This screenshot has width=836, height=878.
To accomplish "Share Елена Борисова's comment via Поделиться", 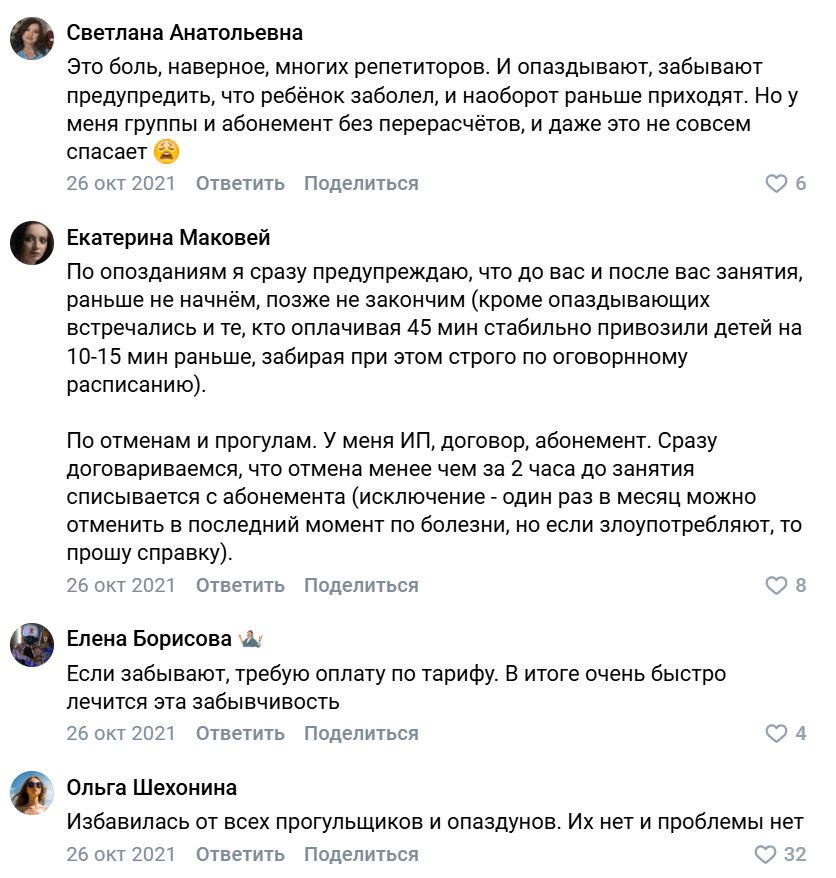I will click(x=361, y=734).
